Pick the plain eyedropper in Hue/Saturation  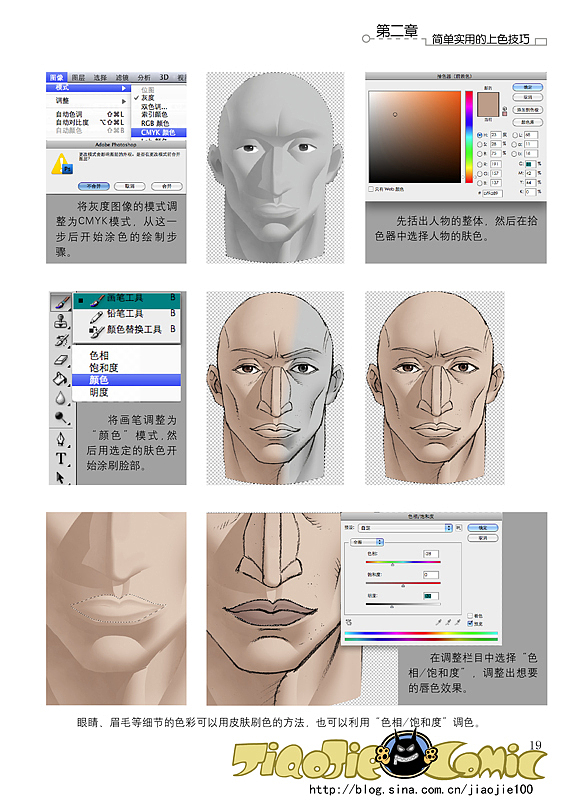coord(438,622)
